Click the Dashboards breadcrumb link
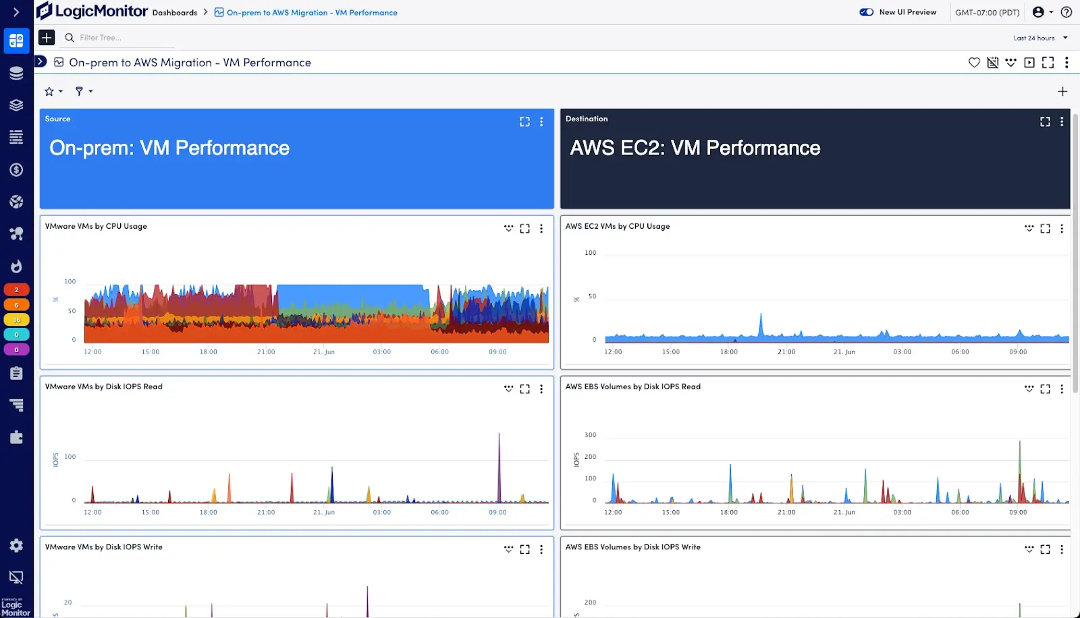 tap(174, 12)
